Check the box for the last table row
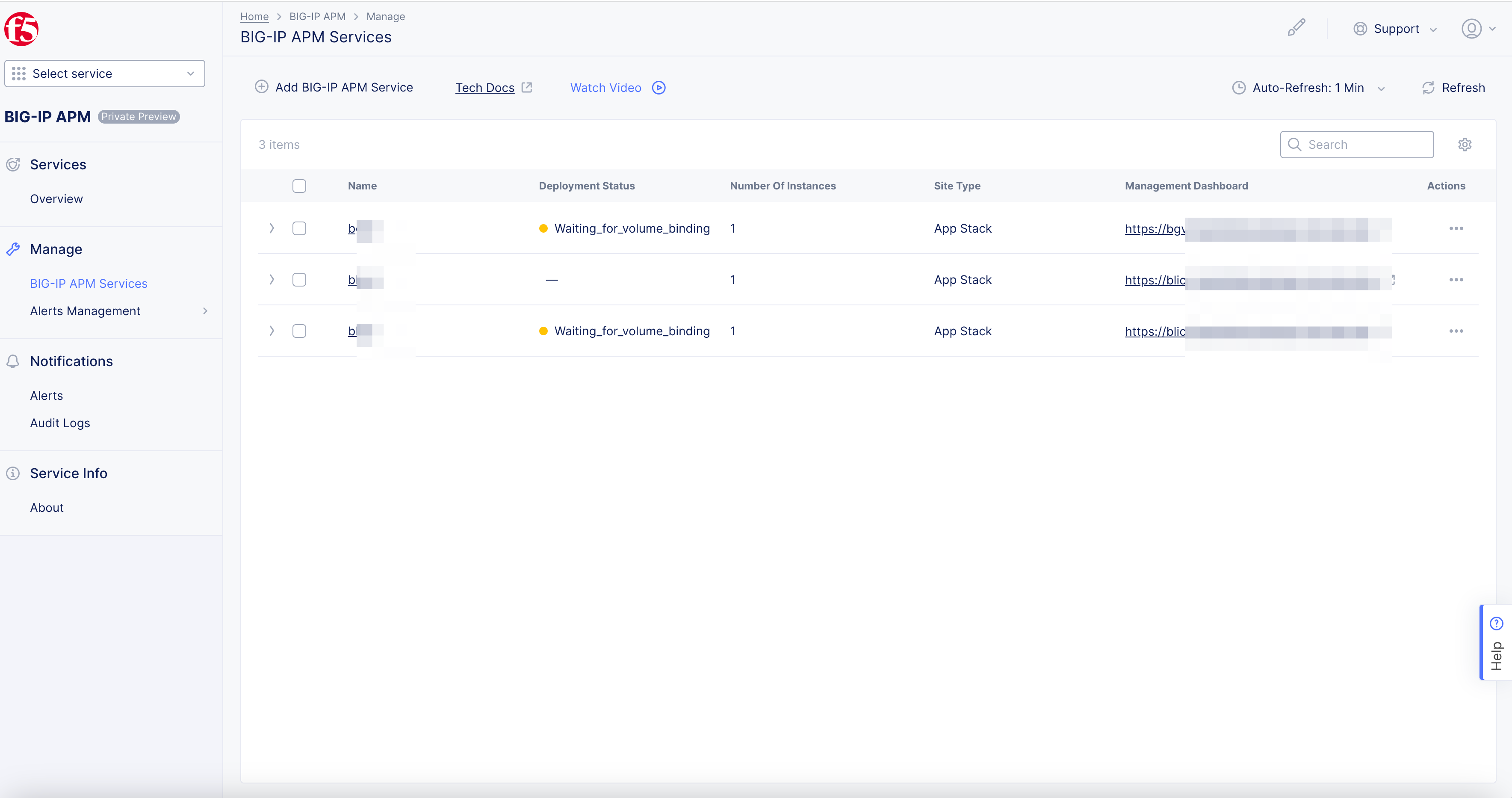Image resolution: width=1512 pixels, height=798 pixels. point(299,331)
